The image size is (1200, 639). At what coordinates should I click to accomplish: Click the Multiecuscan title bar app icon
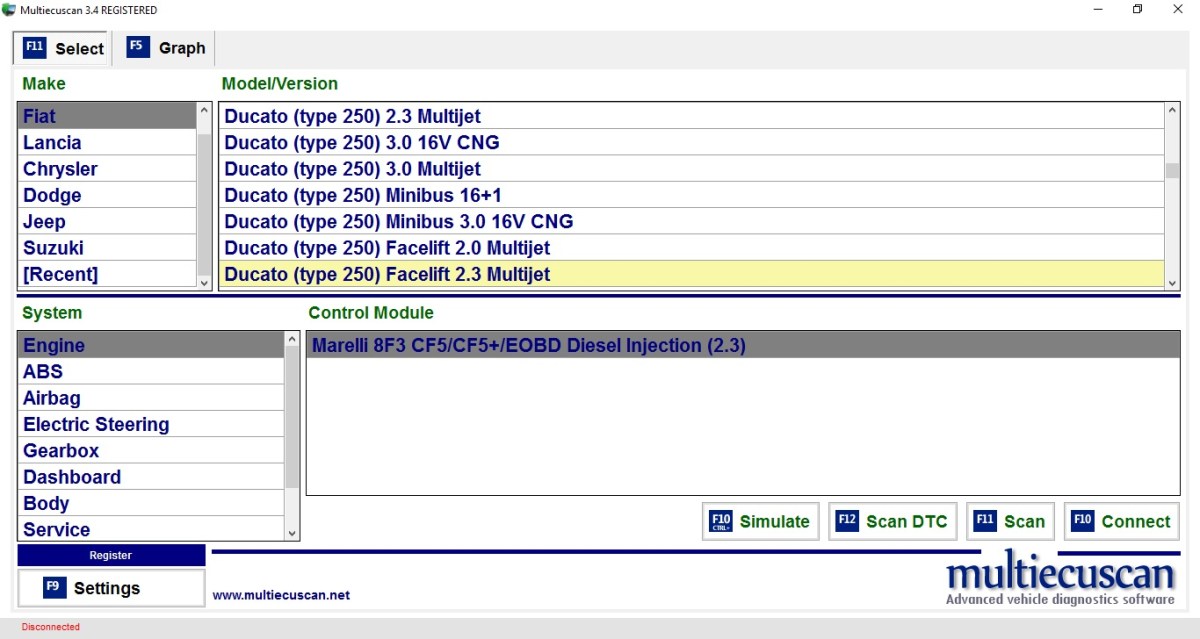9,10
